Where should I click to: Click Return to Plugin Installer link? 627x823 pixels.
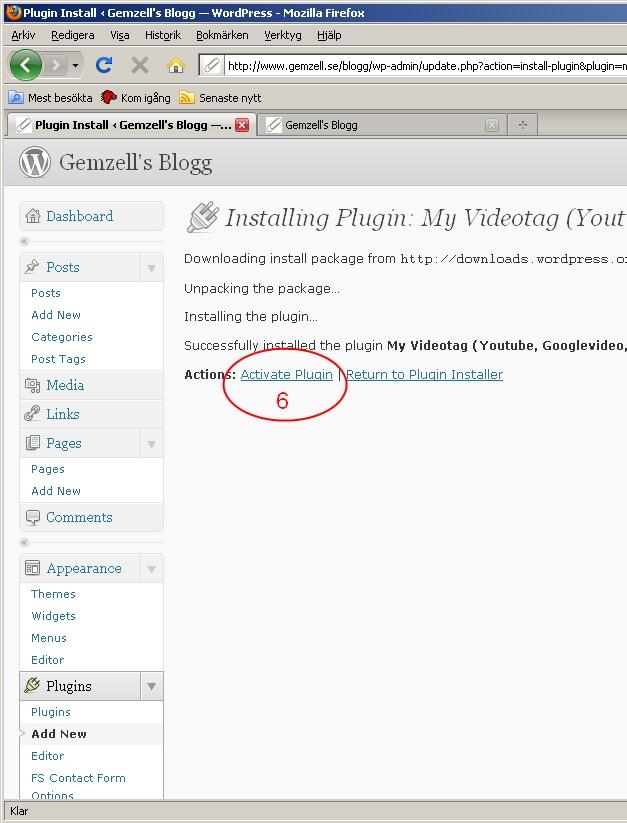[424, 374]
